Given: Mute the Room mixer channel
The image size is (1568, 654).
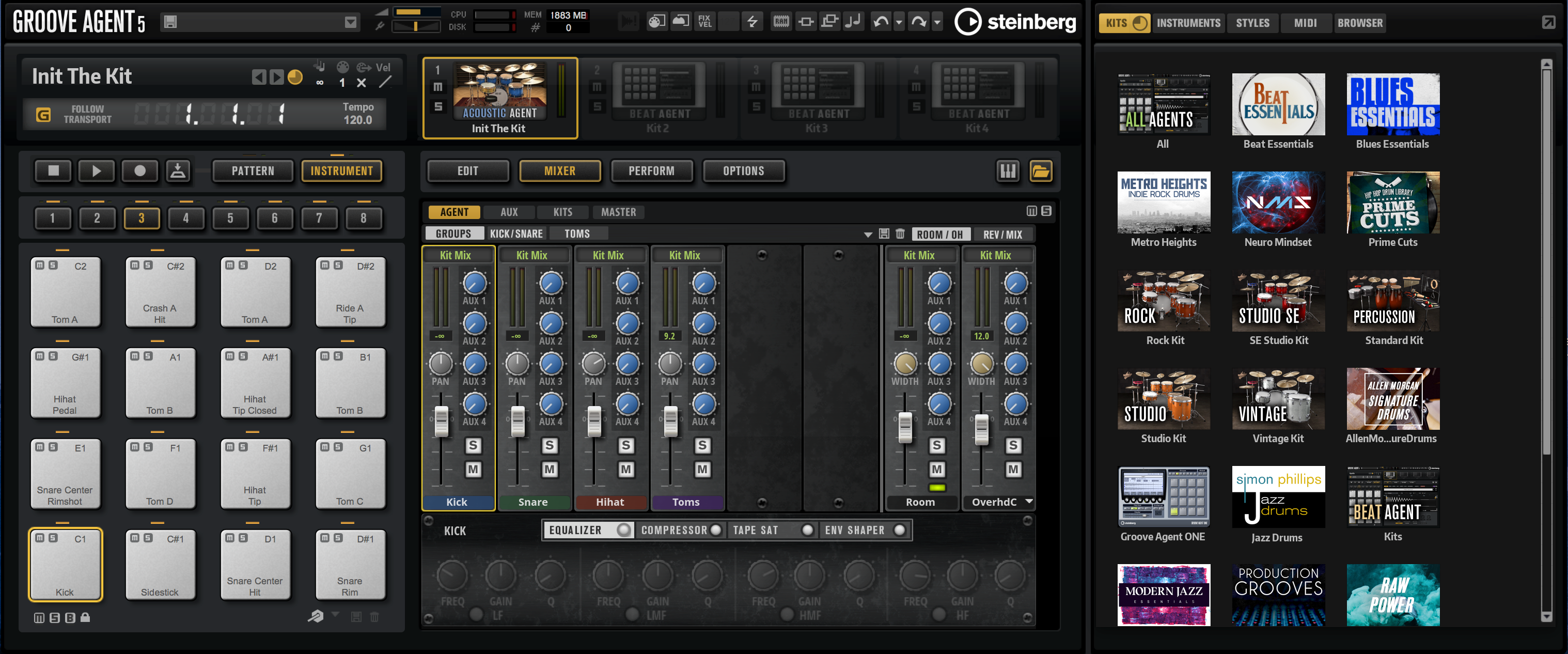Looking at the screenshot, I should [x=937, y=470].
